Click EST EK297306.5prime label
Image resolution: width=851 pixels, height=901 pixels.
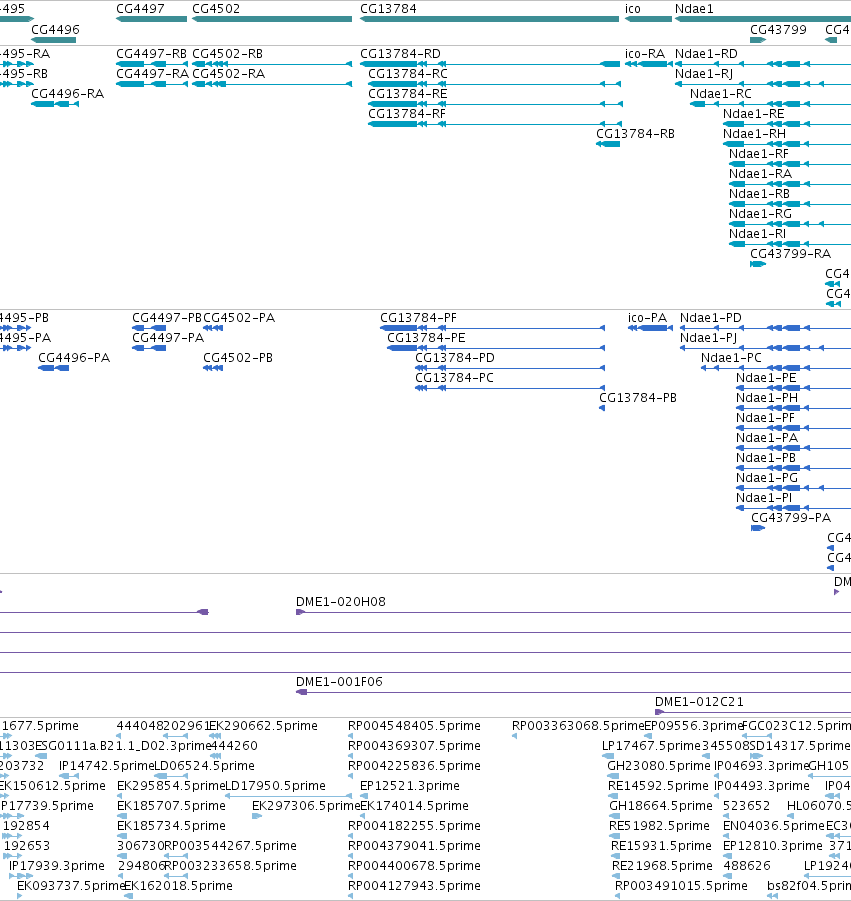click(x=306, y=806)
